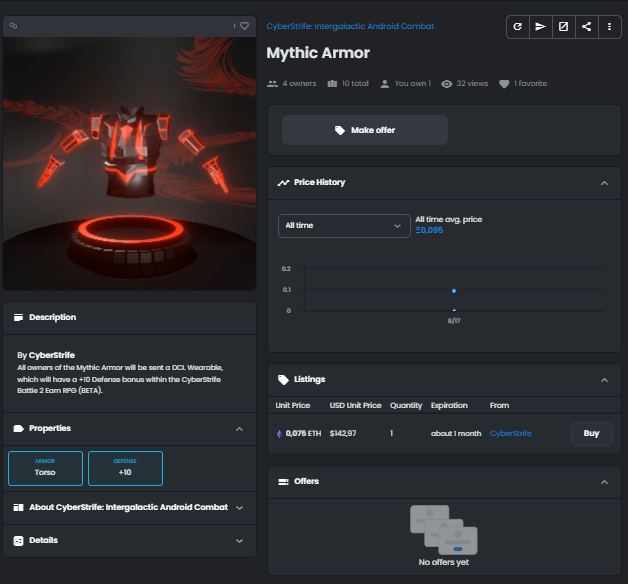Viewport: 628px width, 584px height.
Task: Click the share icon
Action: 587,26
